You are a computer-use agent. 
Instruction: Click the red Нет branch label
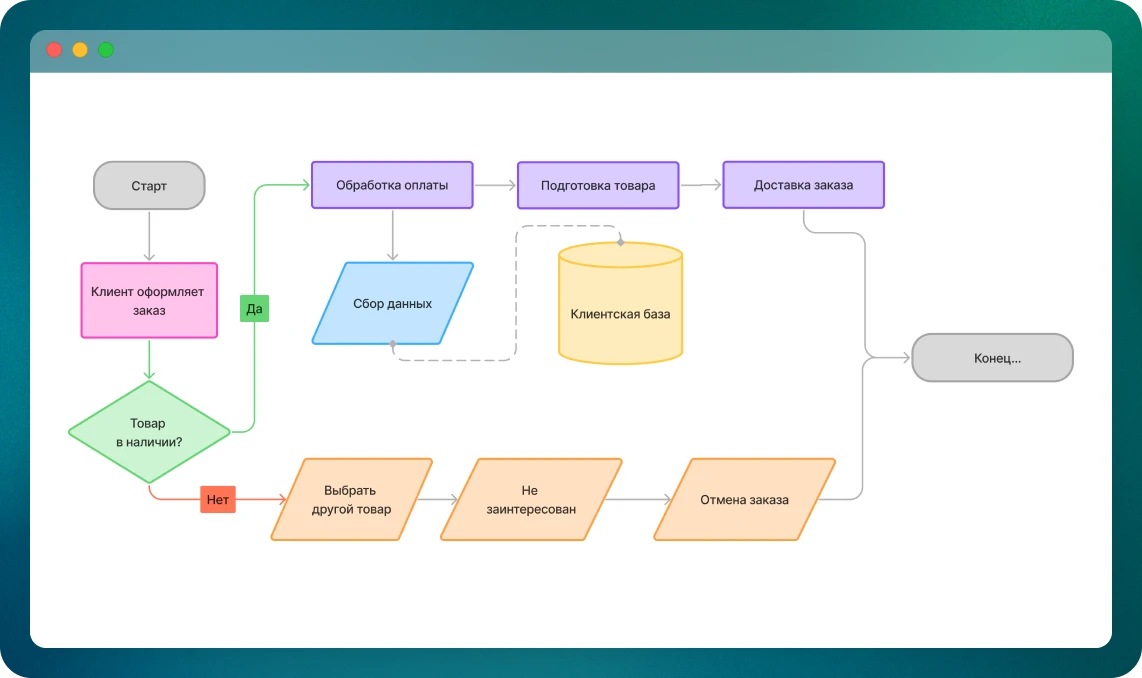tap(217, 499)
